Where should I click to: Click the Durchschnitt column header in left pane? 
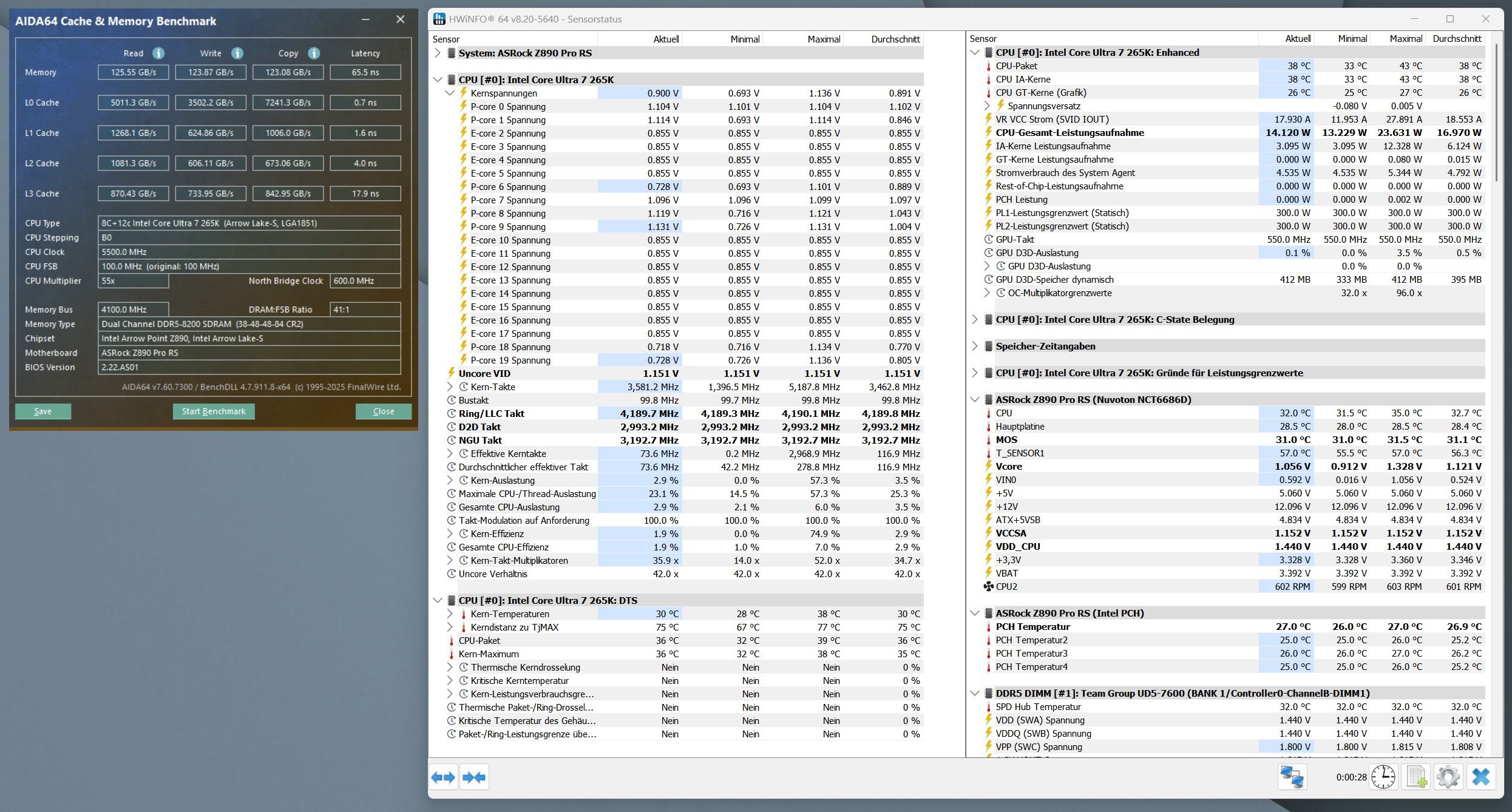click(895, 39)
